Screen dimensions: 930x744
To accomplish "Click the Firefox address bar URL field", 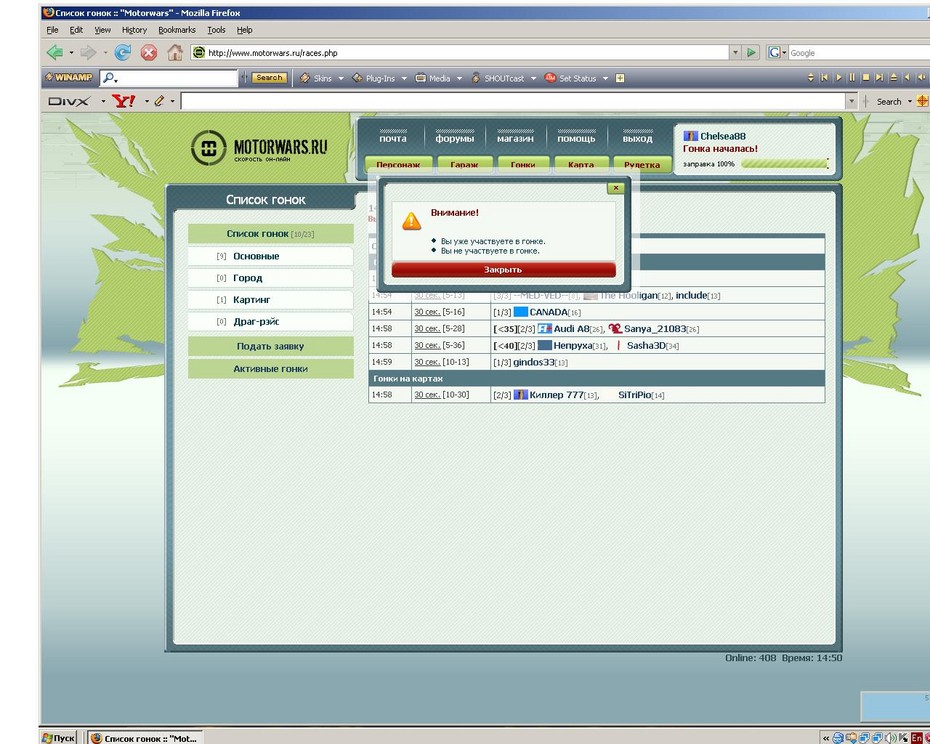I will point(460,53).
